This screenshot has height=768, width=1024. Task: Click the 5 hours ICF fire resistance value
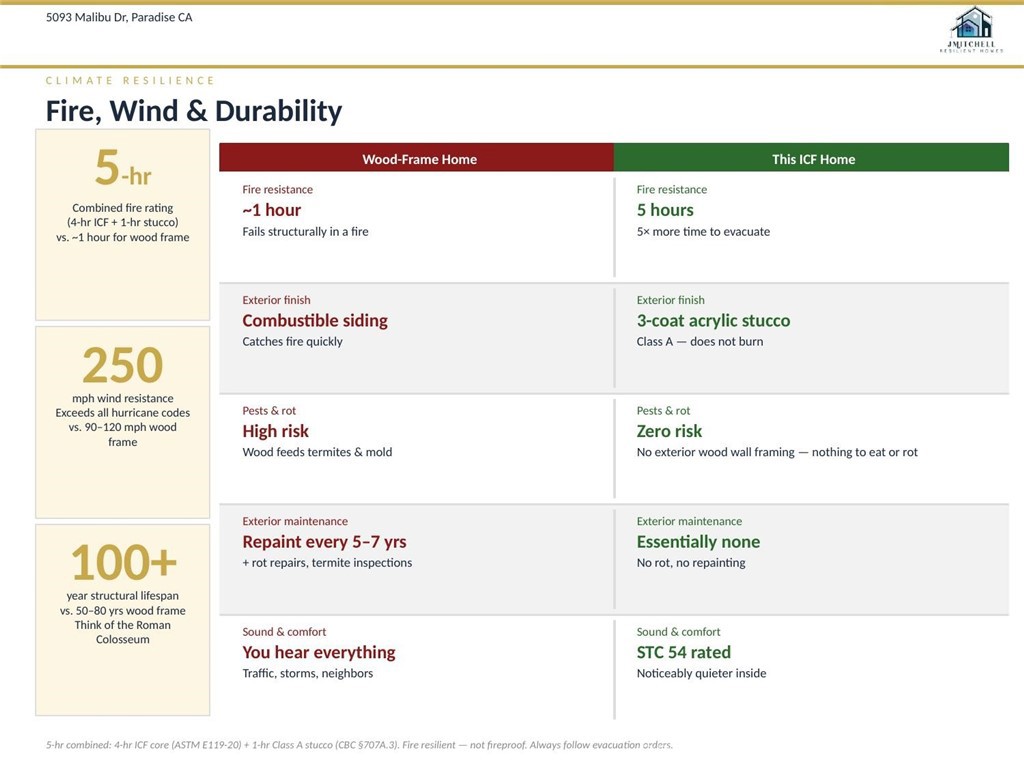665,210
